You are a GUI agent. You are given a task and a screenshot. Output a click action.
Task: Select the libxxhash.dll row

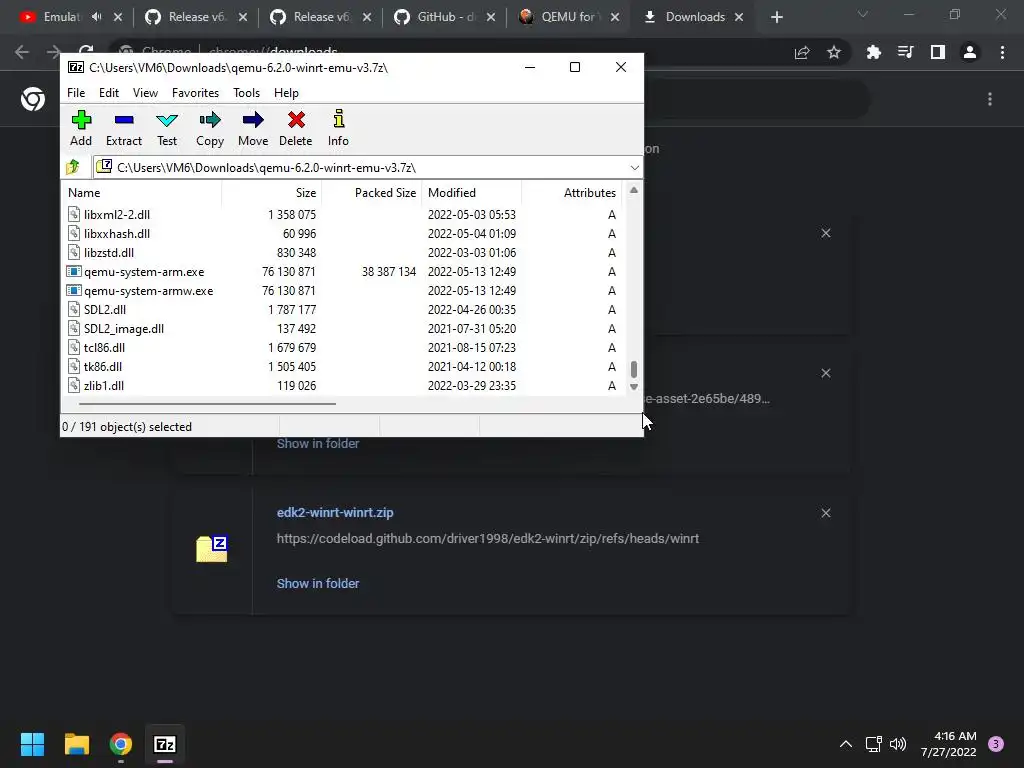click(x=344, y=233)
